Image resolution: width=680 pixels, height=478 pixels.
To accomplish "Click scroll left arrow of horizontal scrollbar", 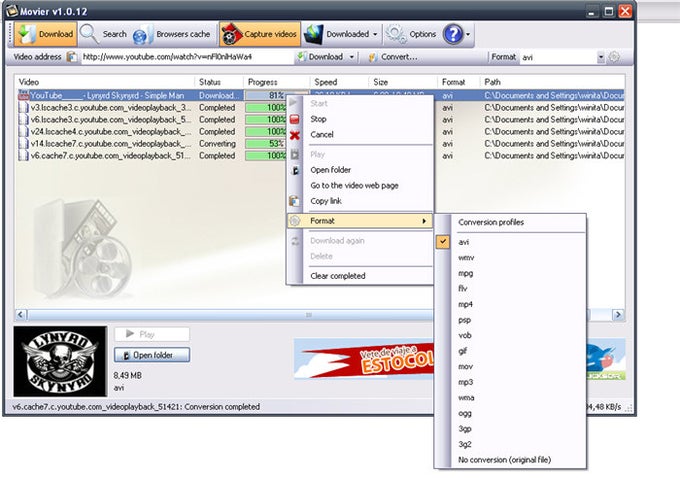I will point(20,315).
